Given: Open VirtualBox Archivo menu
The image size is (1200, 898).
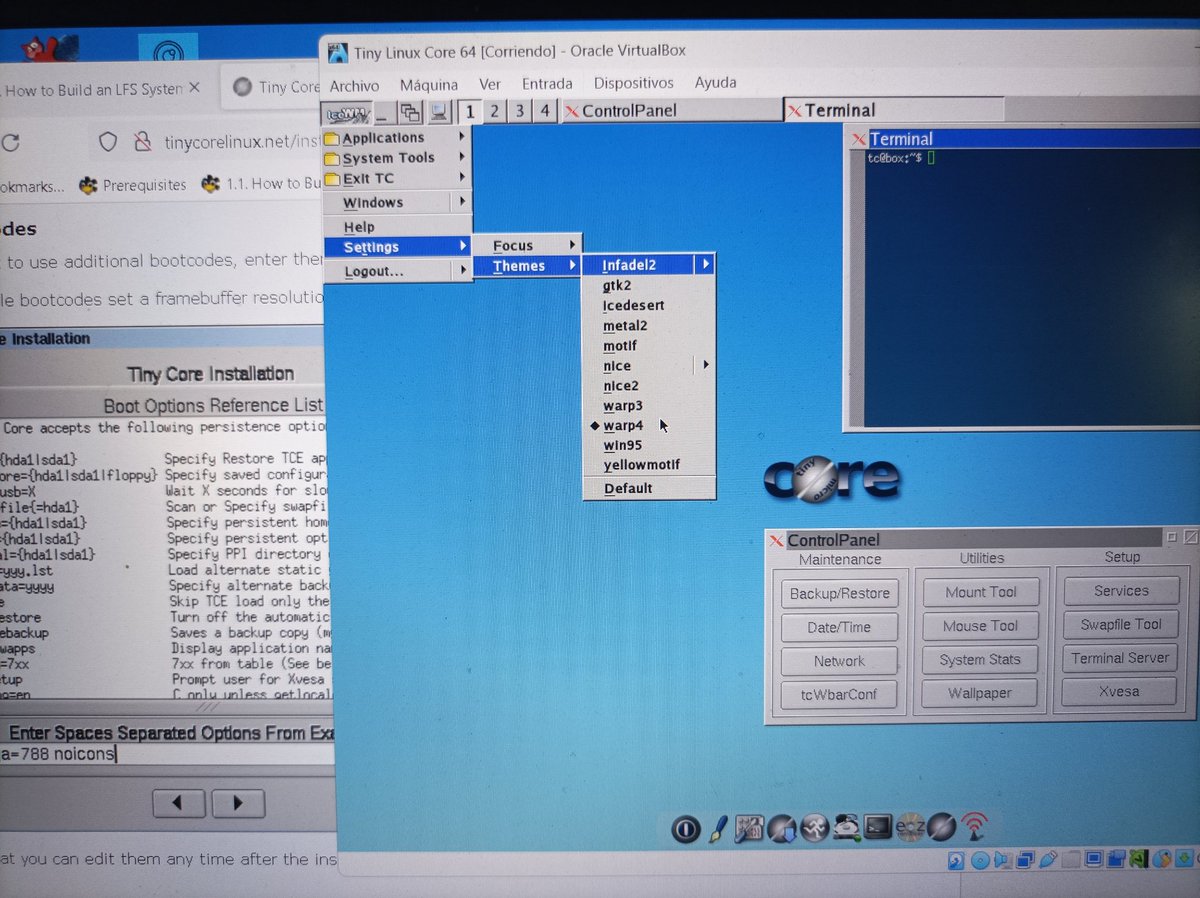Looking at the screenshot, I should click(x=354, y=85).
